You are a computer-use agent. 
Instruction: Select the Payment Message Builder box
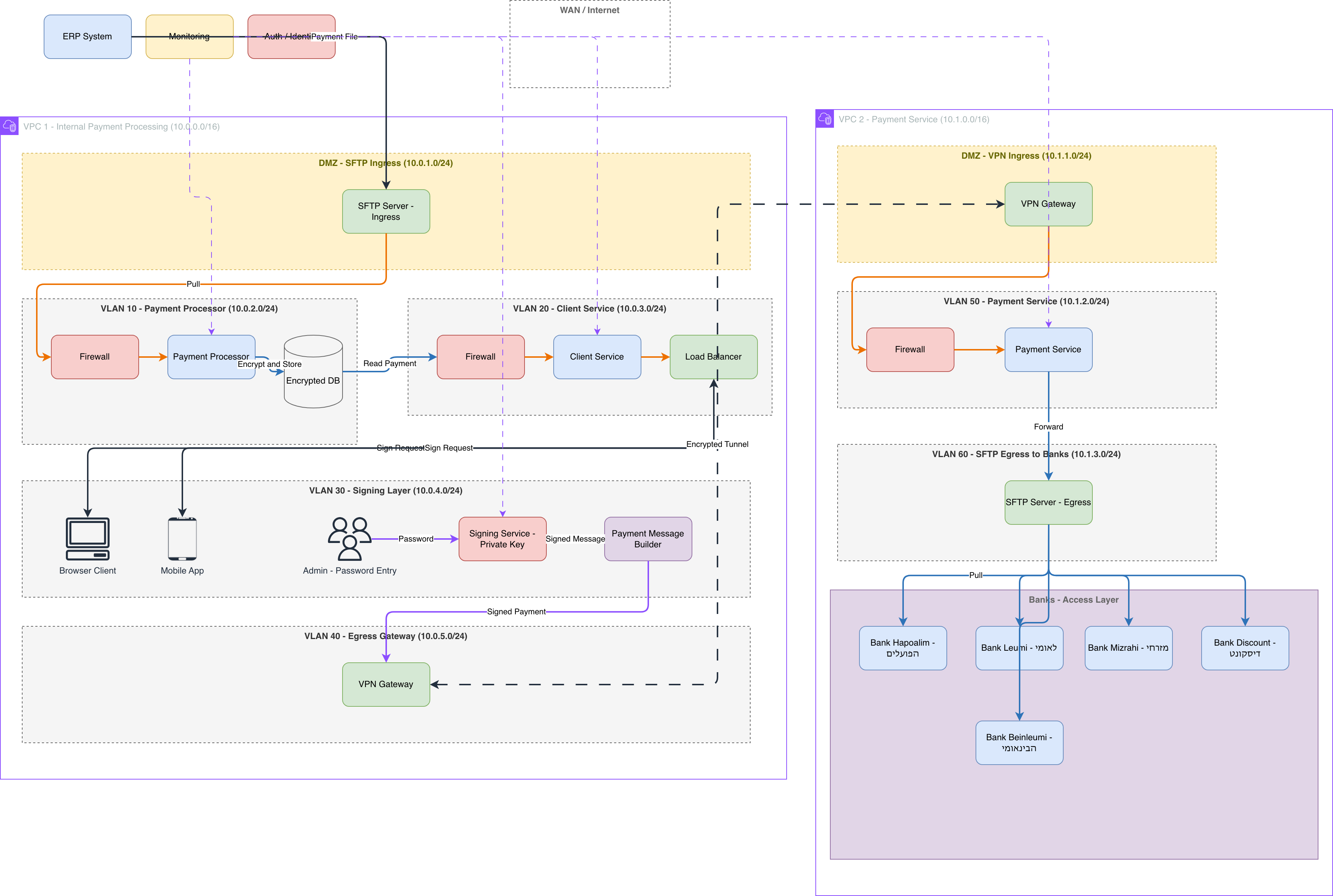click(648, 539)
